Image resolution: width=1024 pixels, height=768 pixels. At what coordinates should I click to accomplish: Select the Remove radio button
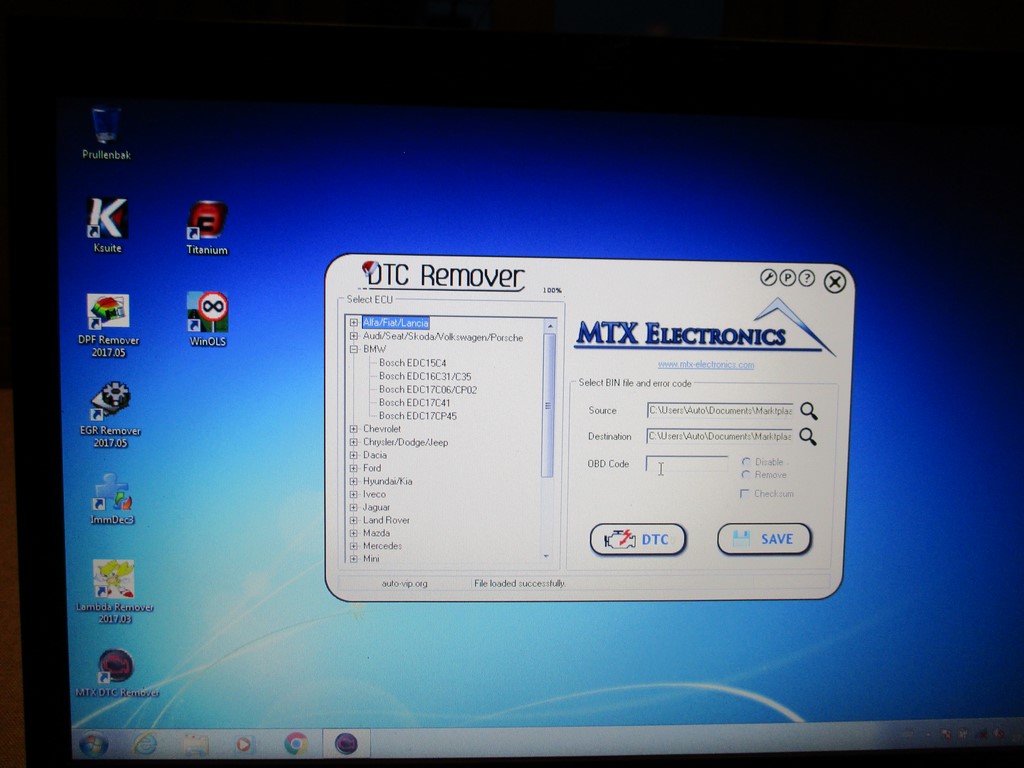(746, 475)
